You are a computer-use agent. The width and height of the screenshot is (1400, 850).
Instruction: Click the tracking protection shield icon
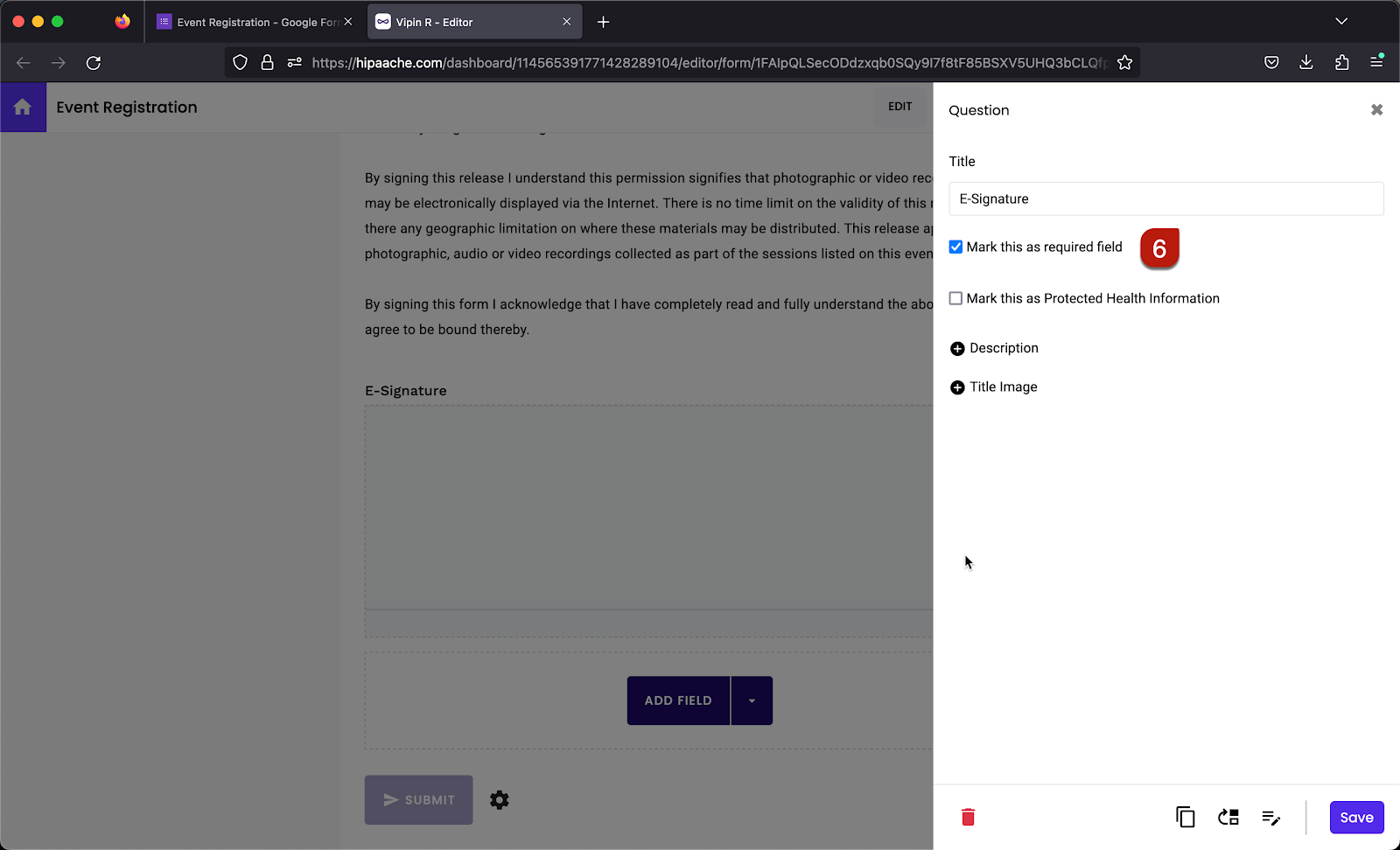pyautogui.click(x=240, y=62)
